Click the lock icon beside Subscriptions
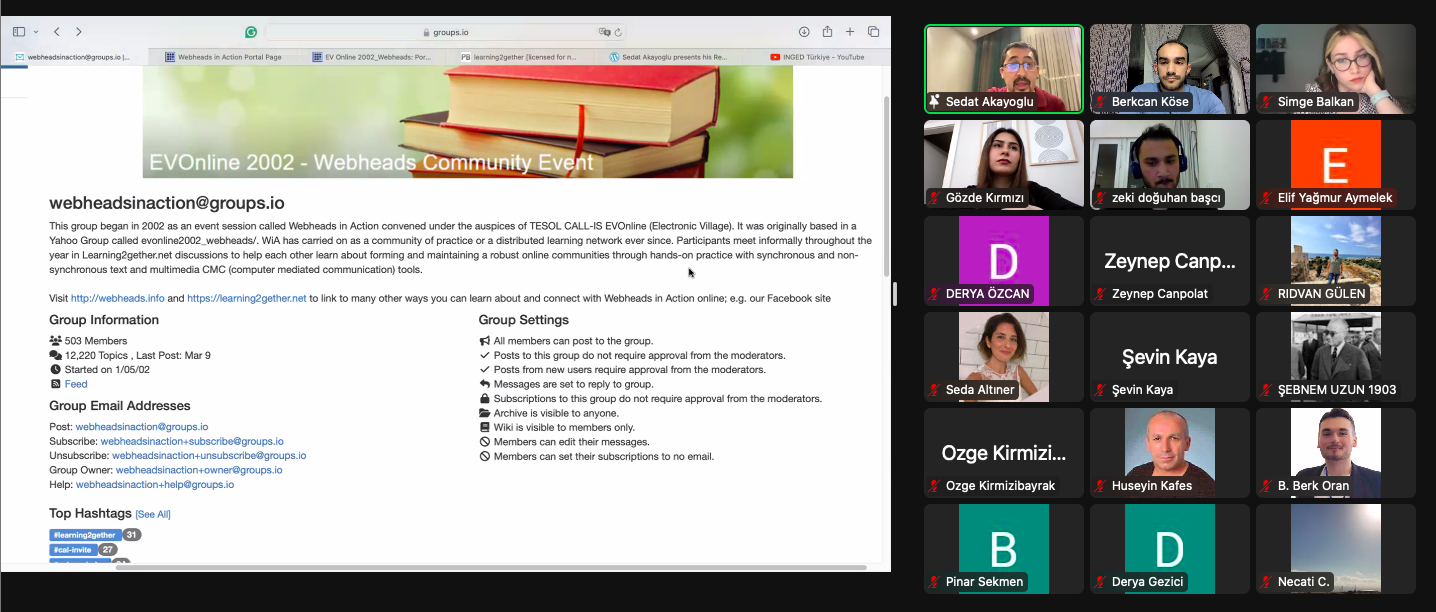Viewport: 1436px width, 612px height. (485, 398)
